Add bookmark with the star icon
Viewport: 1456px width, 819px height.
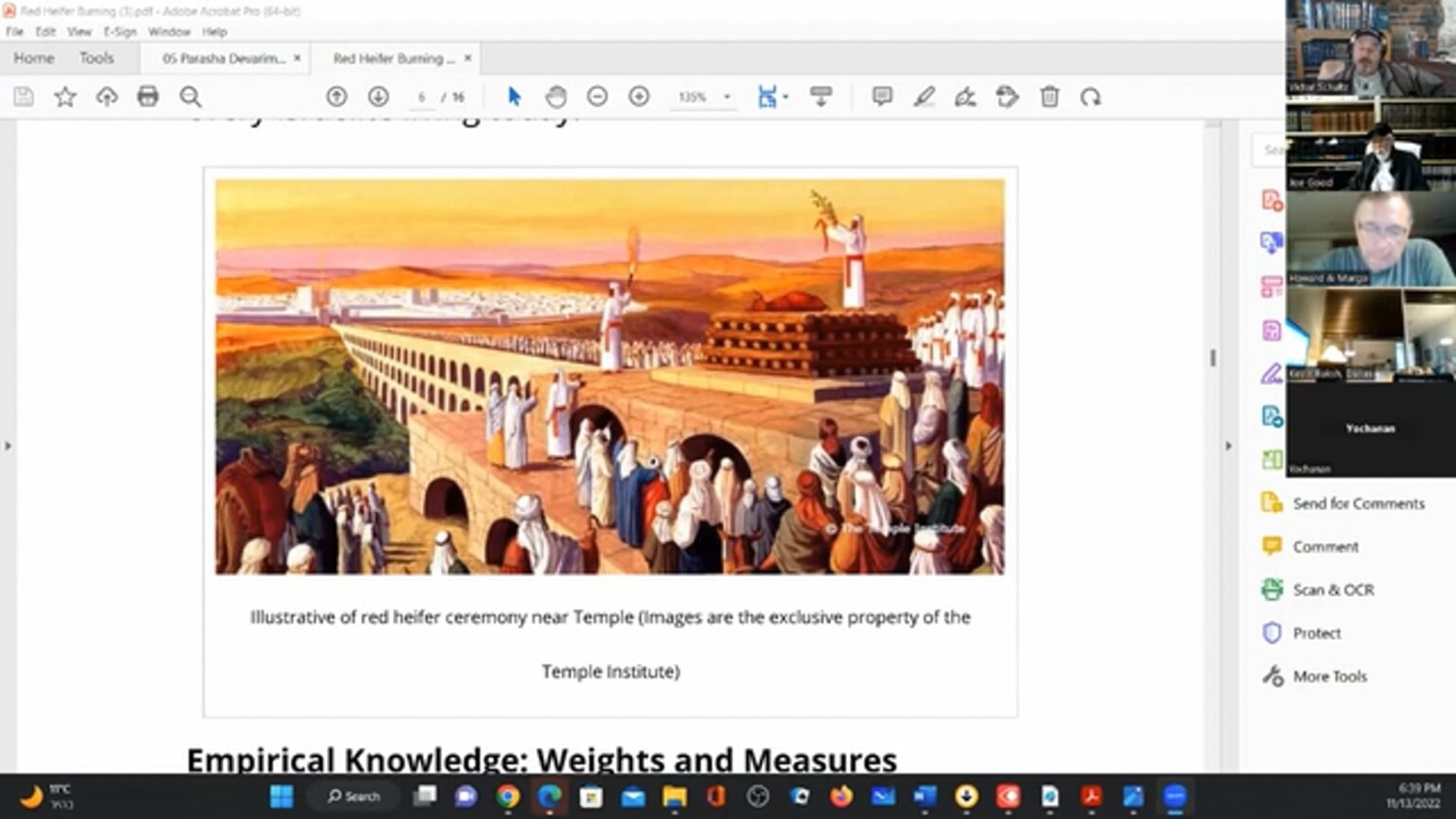[x=64, y=97]
